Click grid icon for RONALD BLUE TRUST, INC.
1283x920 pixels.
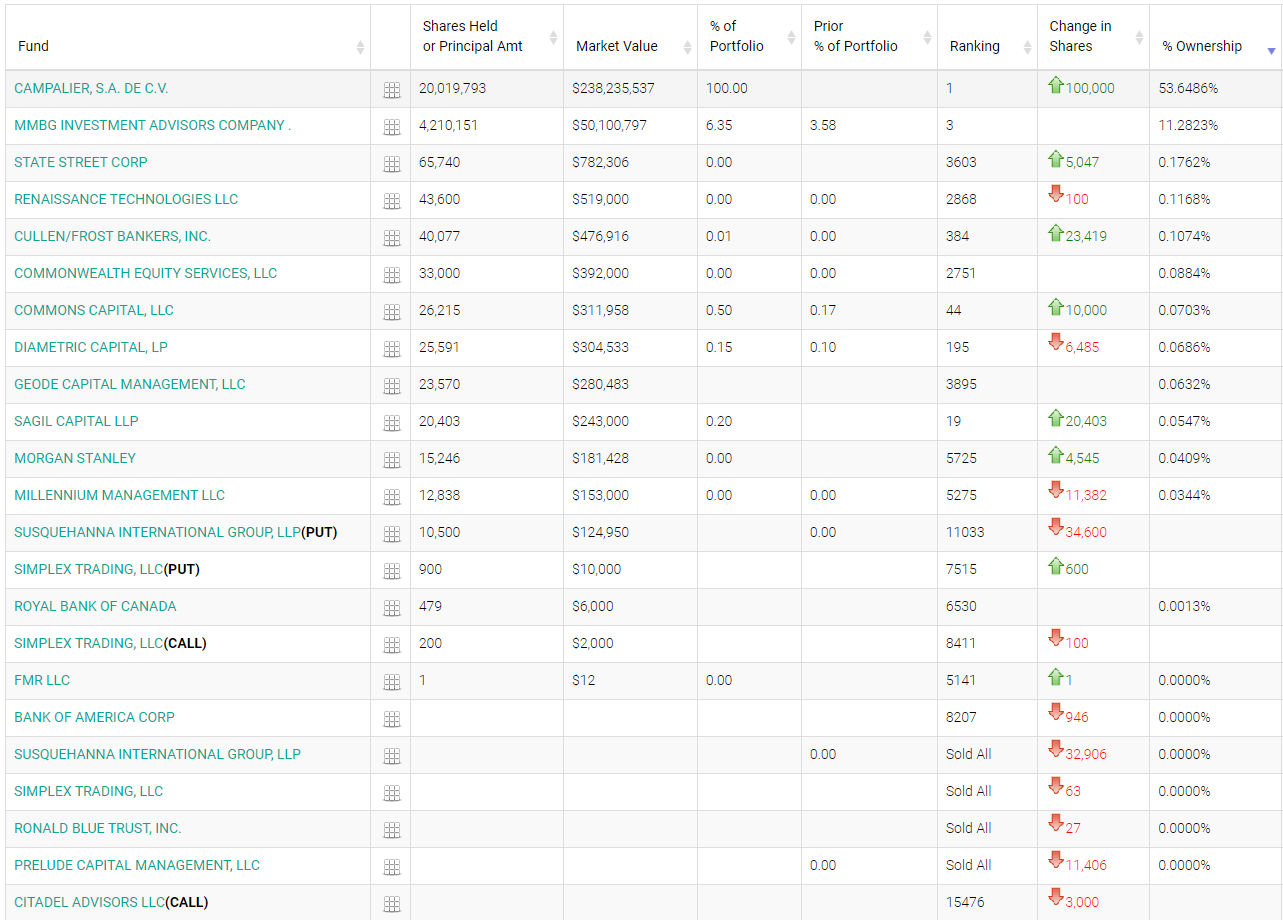(x=392, y=830)
